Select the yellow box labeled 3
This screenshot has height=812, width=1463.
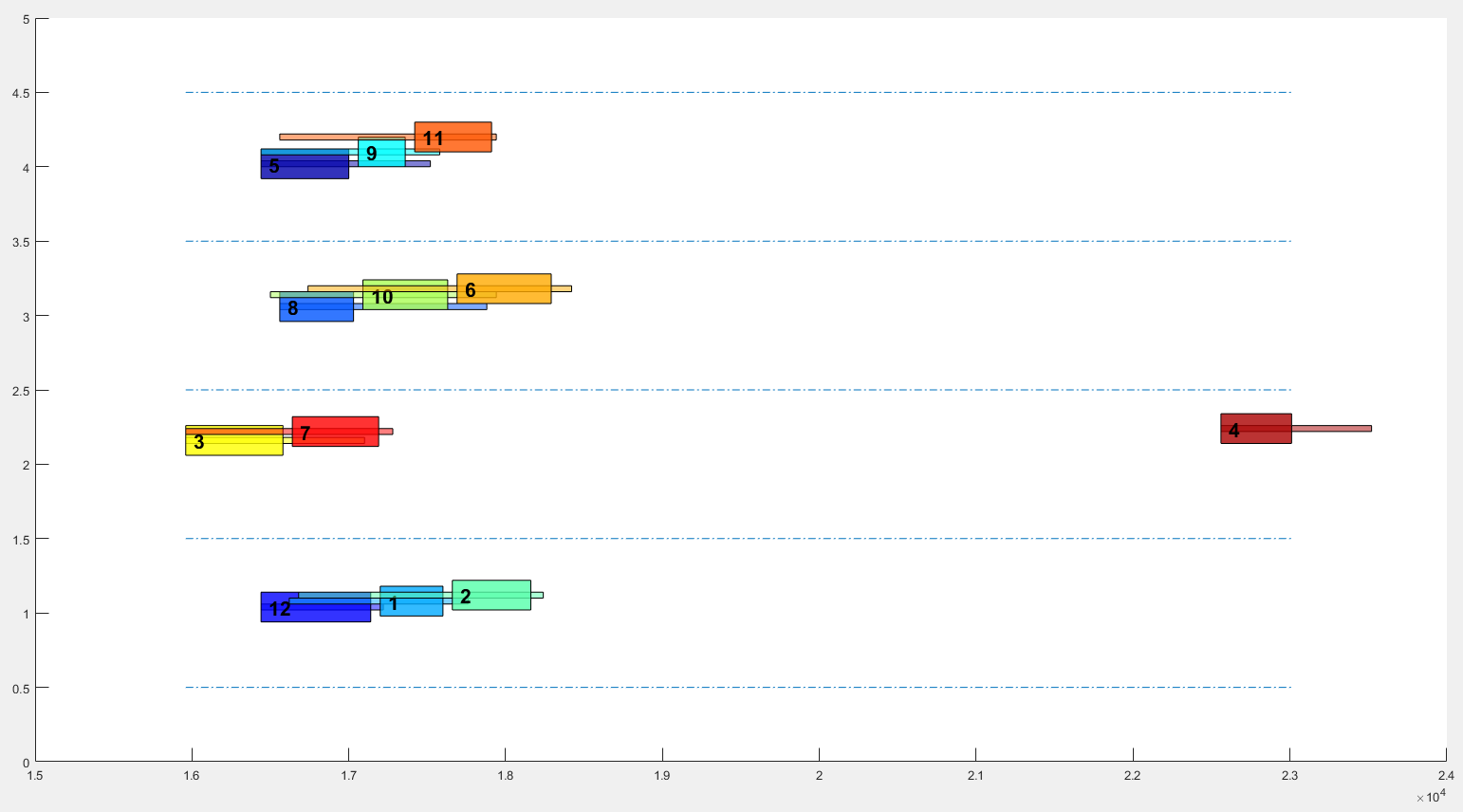pyautogui.click(x=234, y=440)
